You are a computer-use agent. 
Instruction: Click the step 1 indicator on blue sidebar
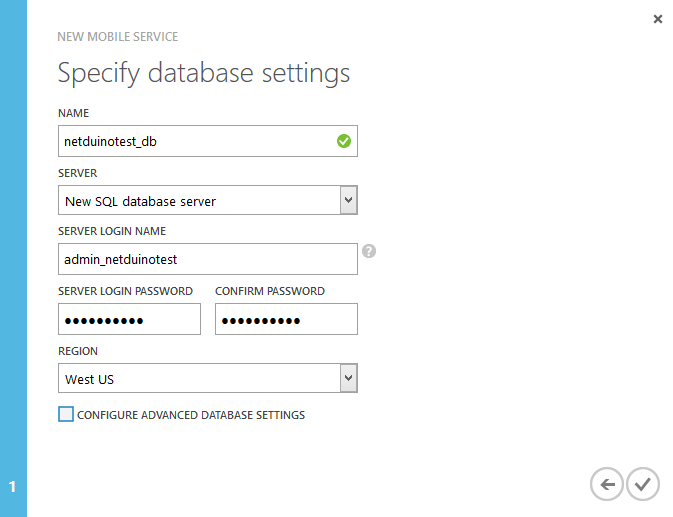coord(13,487)
